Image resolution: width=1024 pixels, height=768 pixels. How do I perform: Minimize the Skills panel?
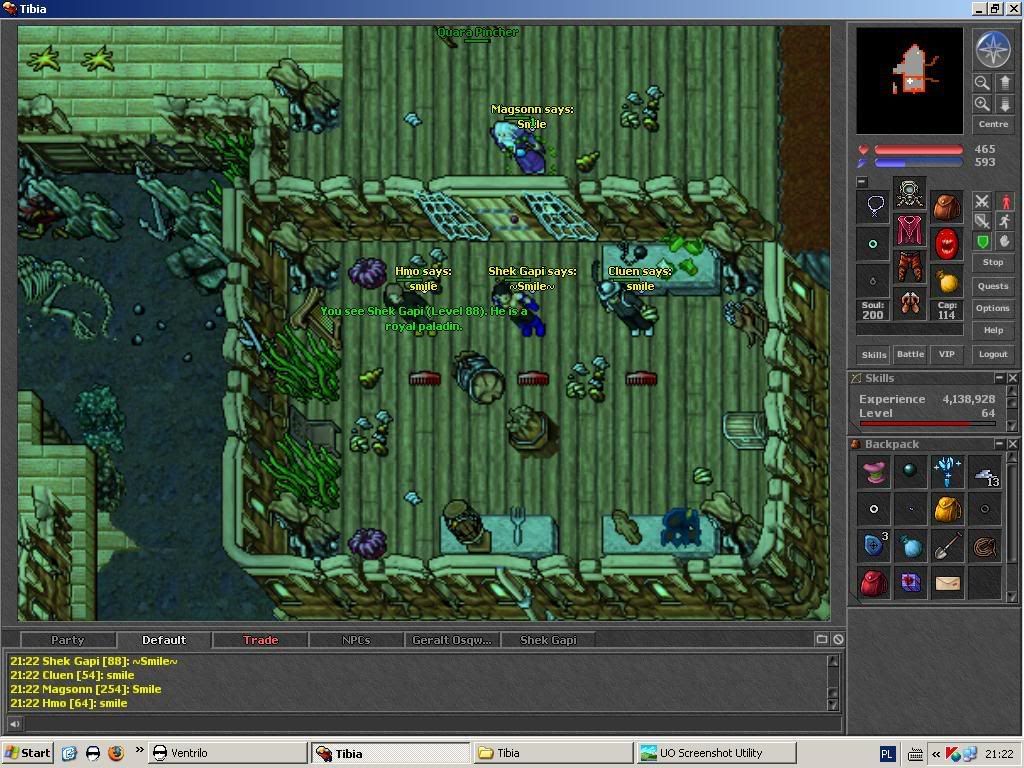pyautogui.click(x=999, y=378)
